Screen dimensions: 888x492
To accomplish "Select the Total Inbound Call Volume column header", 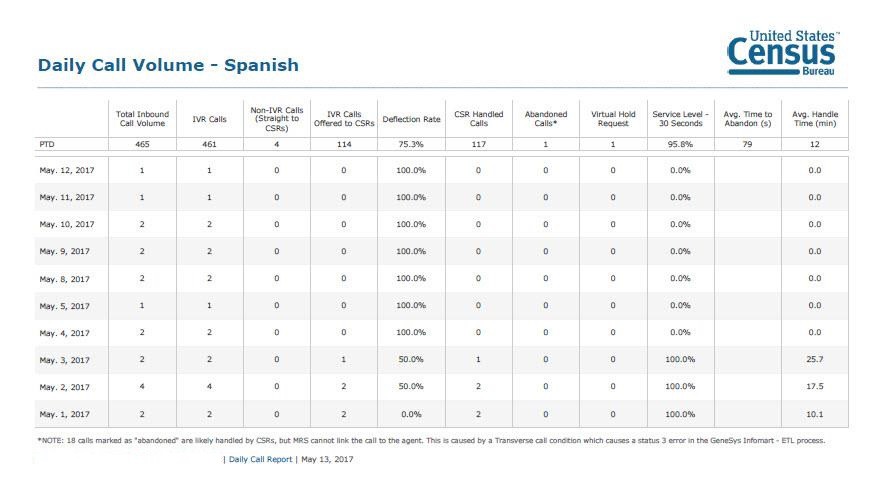I will (x=142, y=119).
